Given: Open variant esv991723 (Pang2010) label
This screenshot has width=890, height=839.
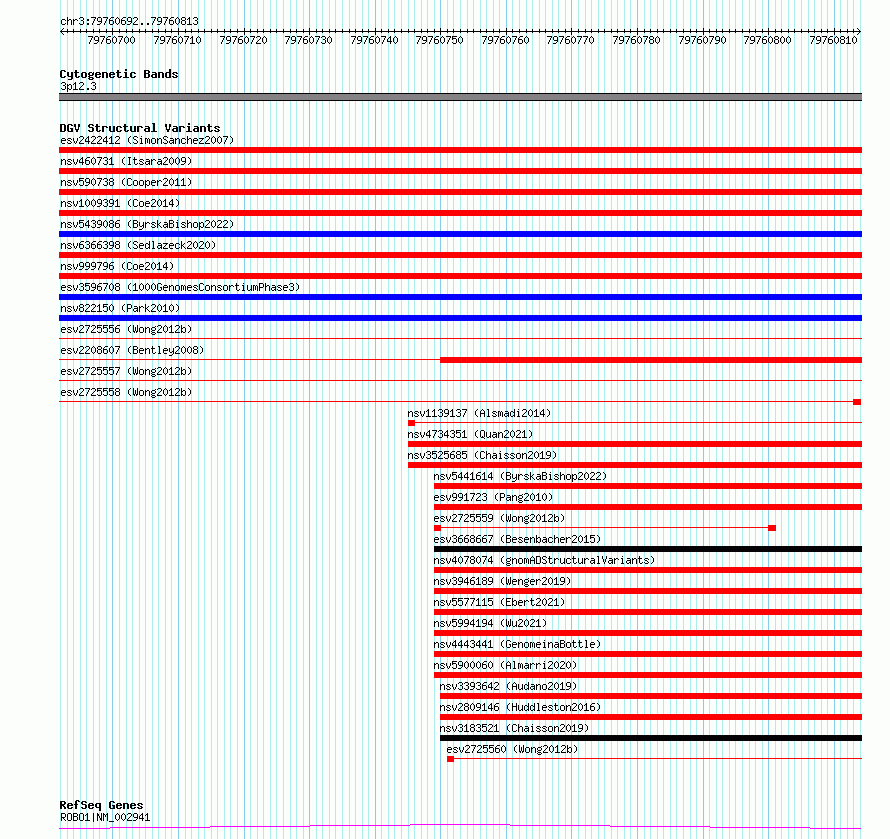Looking at the screenshot, I should tap(493, 497).
